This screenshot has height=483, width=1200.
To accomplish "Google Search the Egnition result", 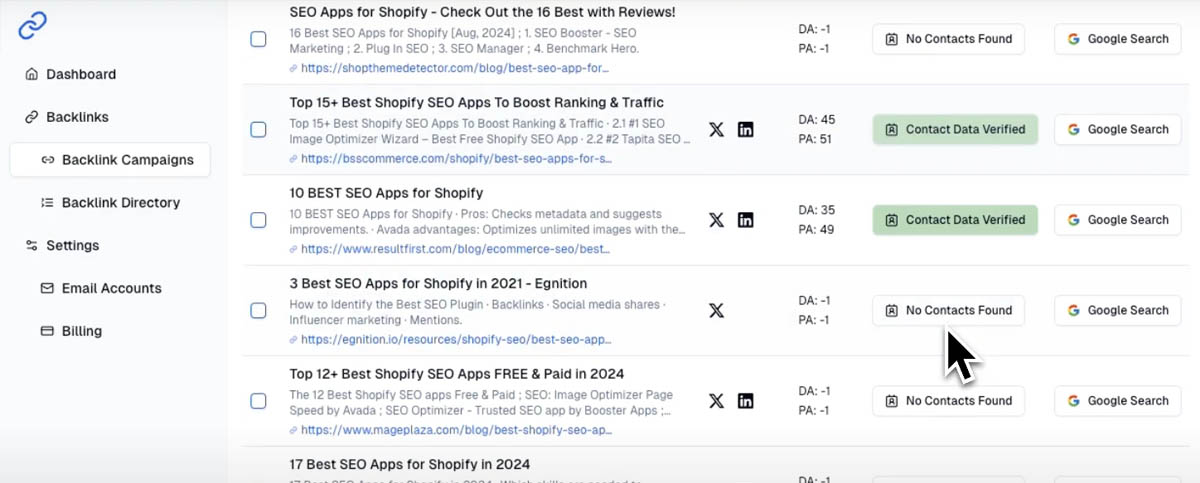I will pos(1117,310).
